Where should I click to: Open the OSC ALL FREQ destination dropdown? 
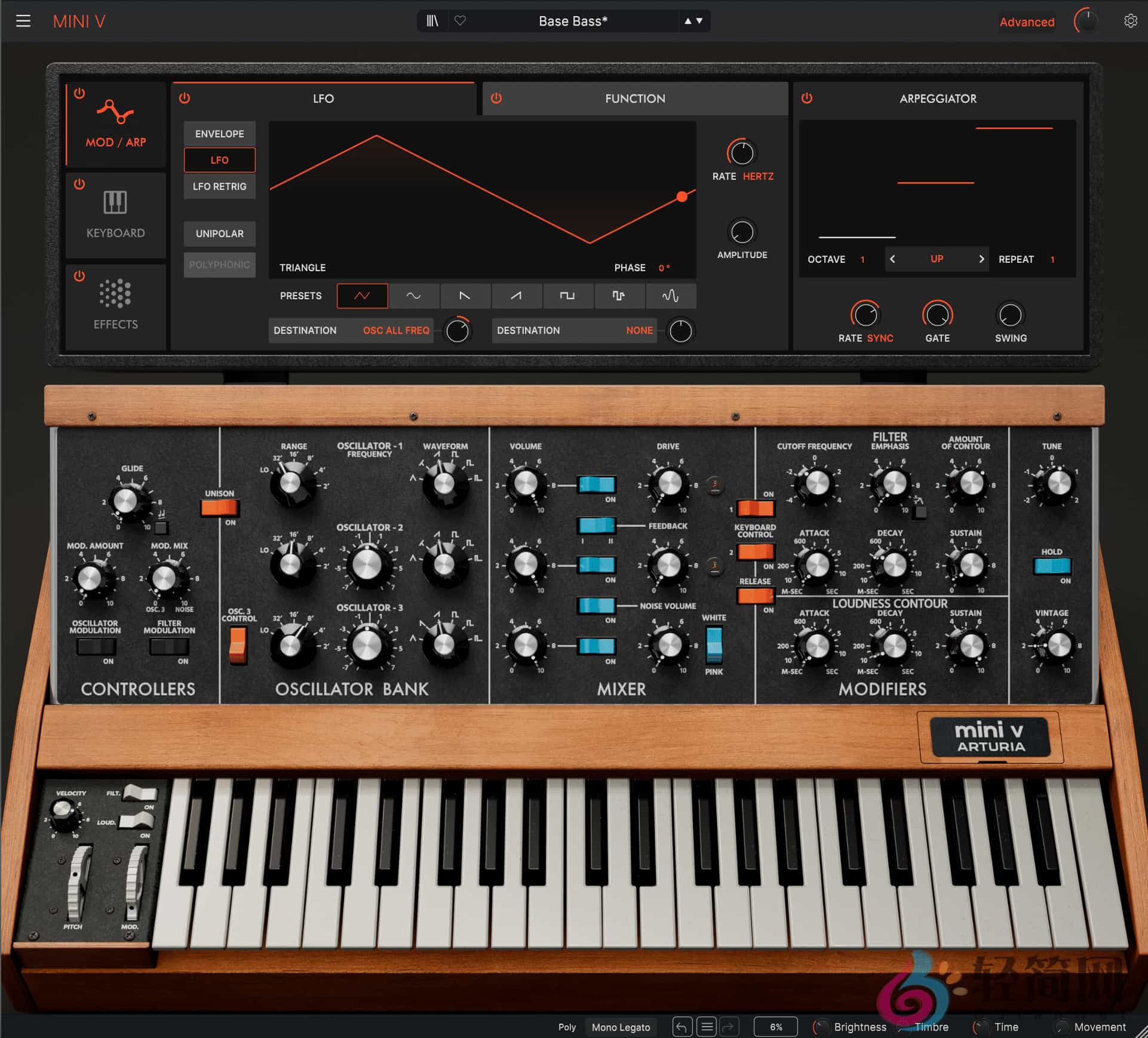(395, 330)
